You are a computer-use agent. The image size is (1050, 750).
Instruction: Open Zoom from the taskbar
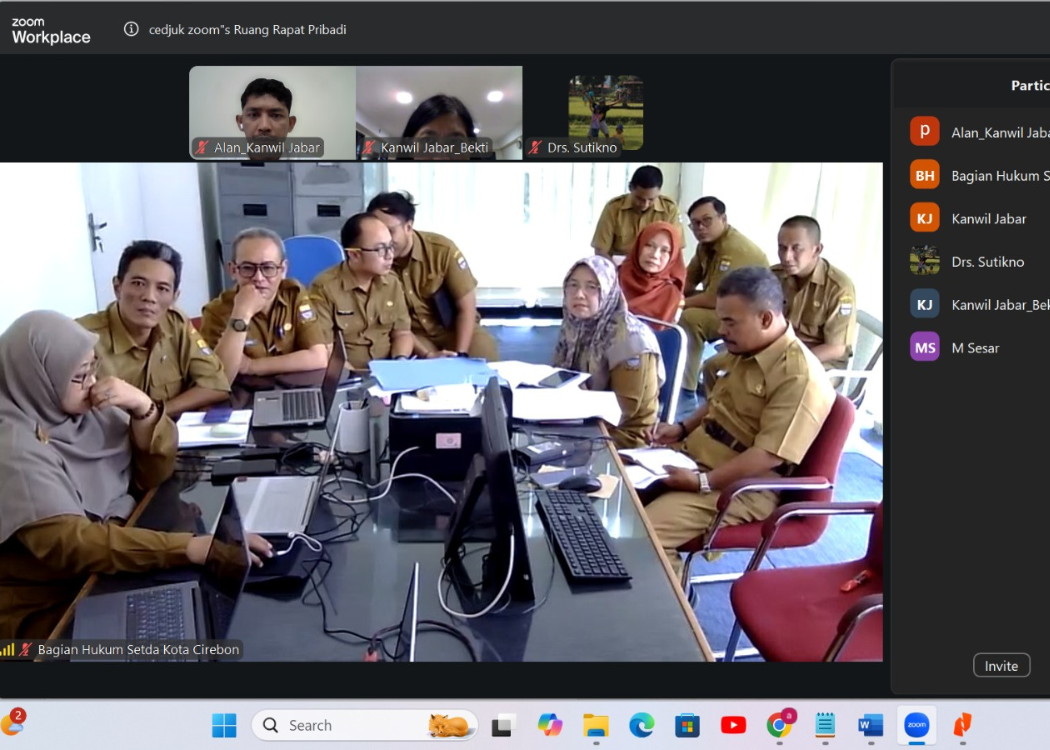(x=916, y=725)
